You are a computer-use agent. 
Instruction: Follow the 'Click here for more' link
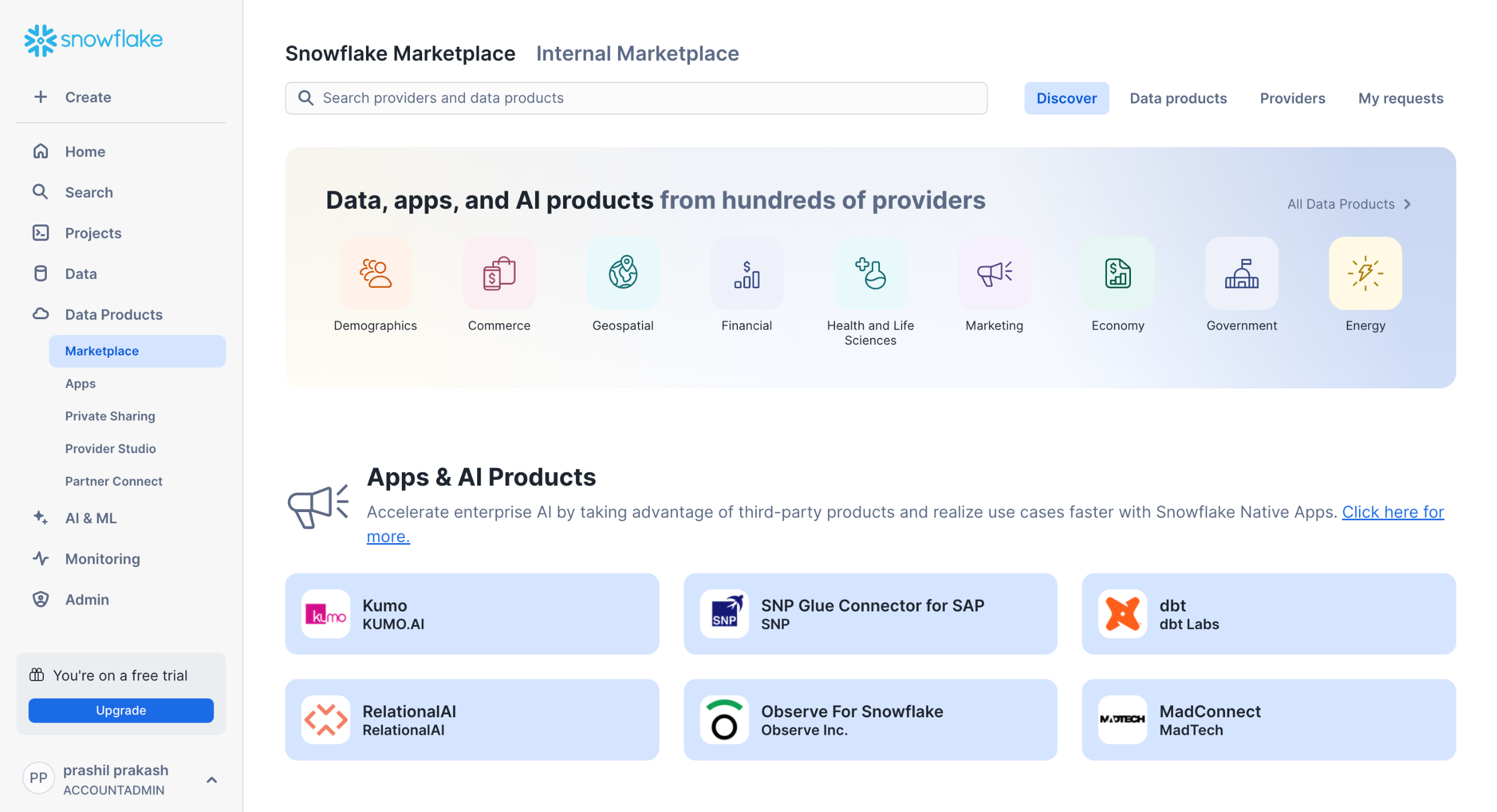click(x=1392, y=512)
